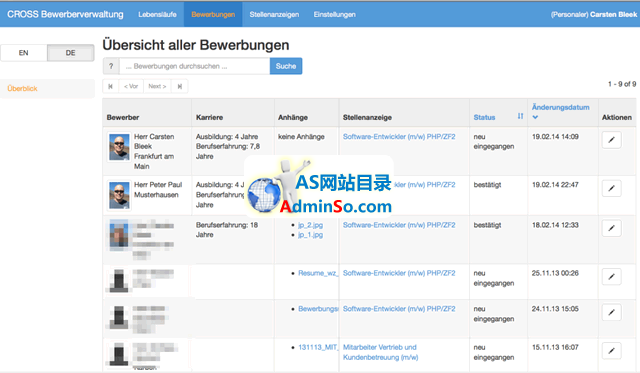Expand the Änderungsdatum sort chevron
640x373 pixels.
click(535, 118)
